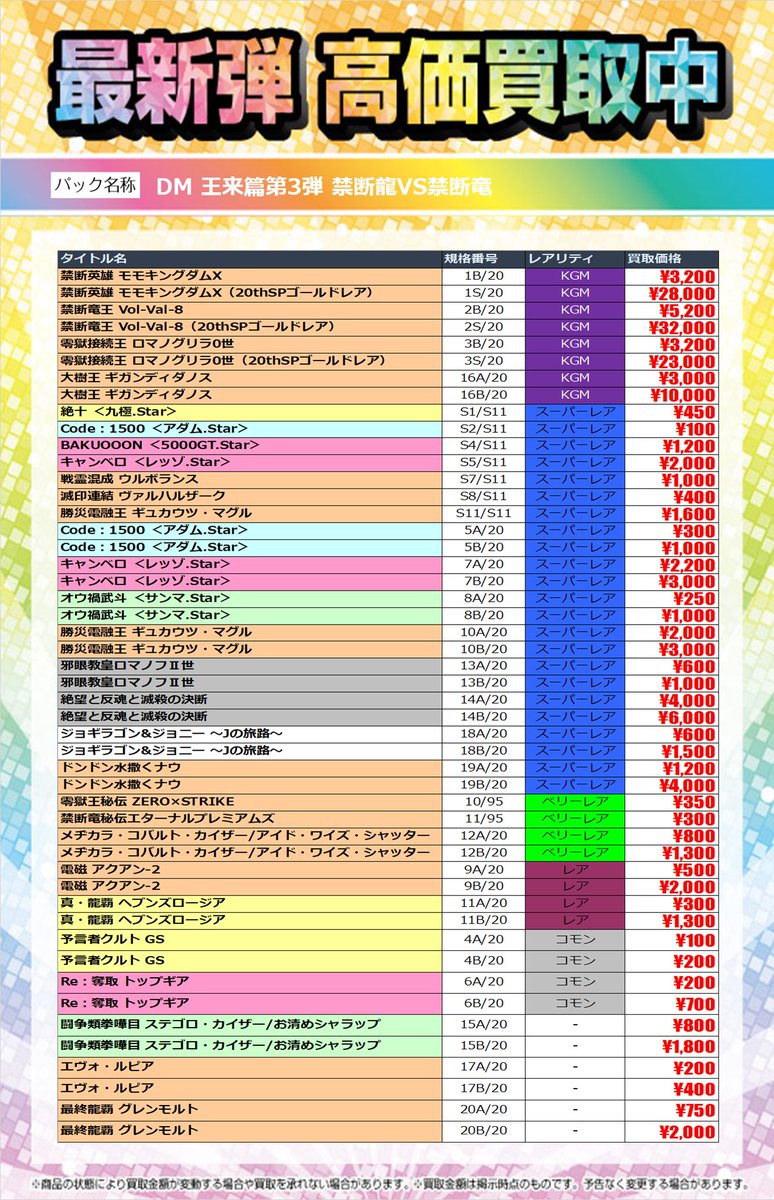Click code number 10A/20
The height and width of the screenshot is (1200, 774).
[483, 632]
